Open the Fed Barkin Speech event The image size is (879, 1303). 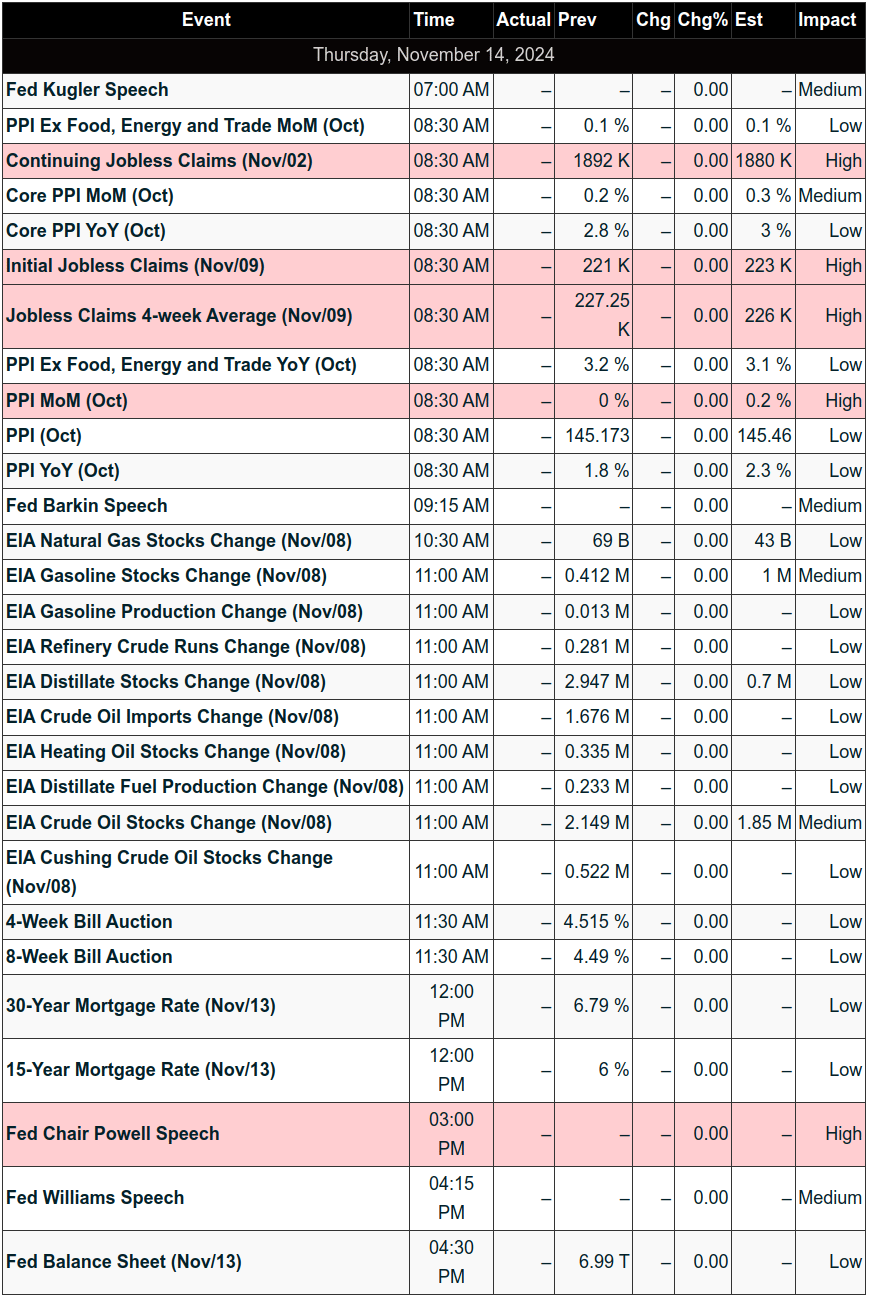pyautogui.click(x=87, y=506)
